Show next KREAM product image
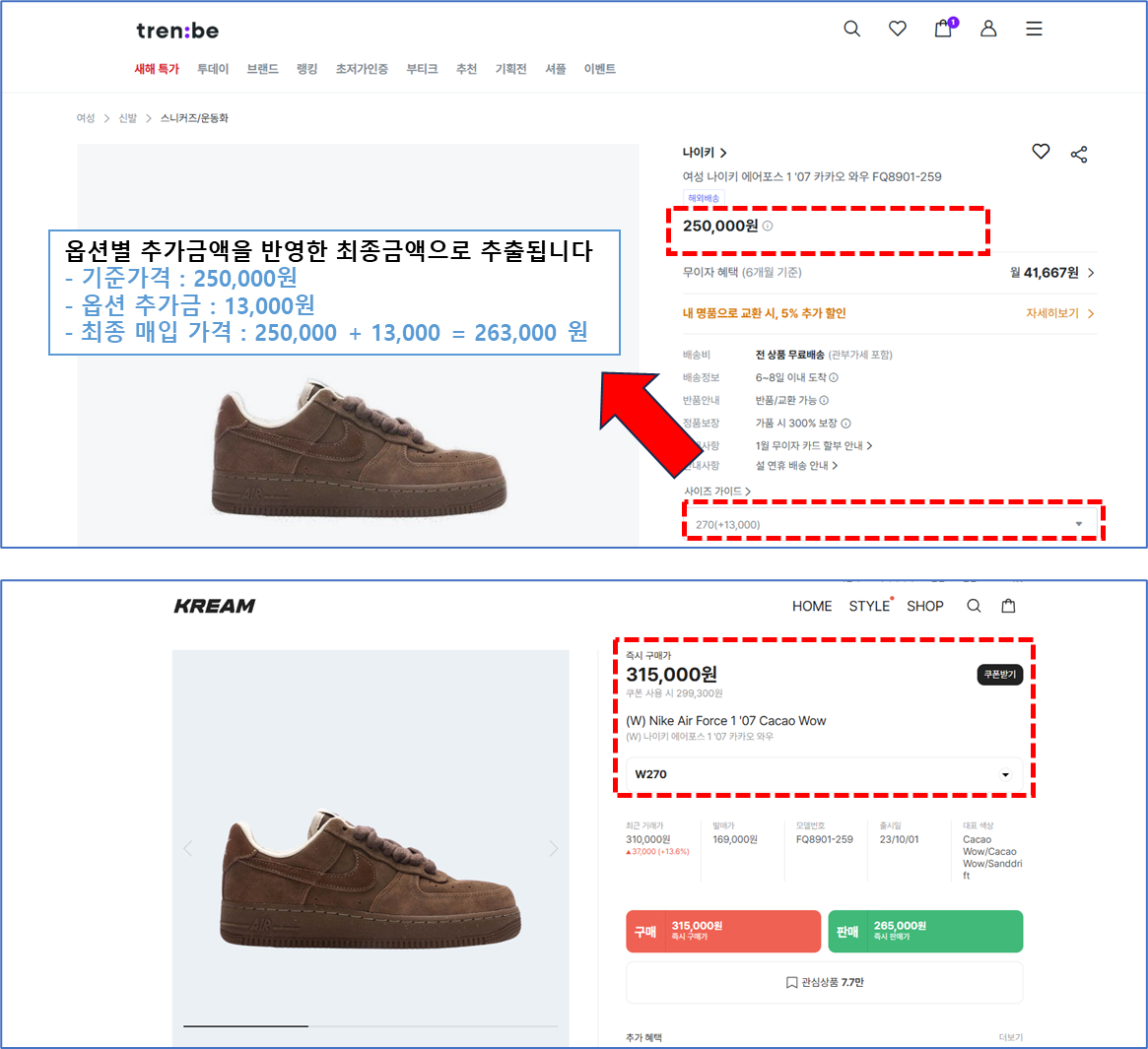 tap(554, 848)
